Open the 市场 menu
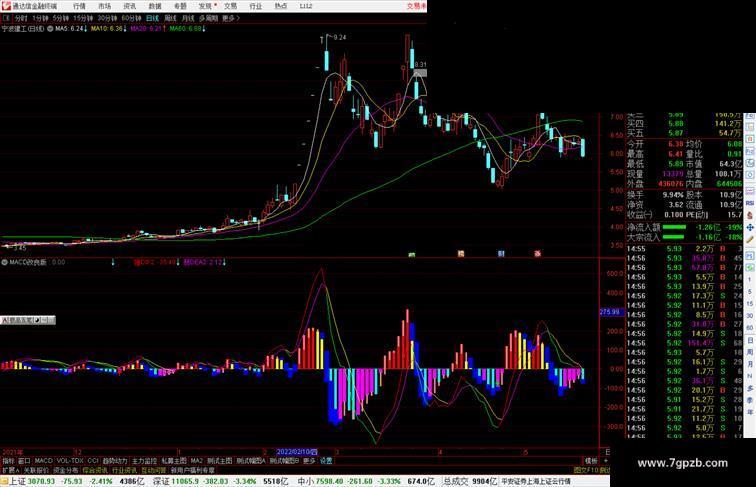Screen dimensions: 756x487 click(x=104, y=6)
